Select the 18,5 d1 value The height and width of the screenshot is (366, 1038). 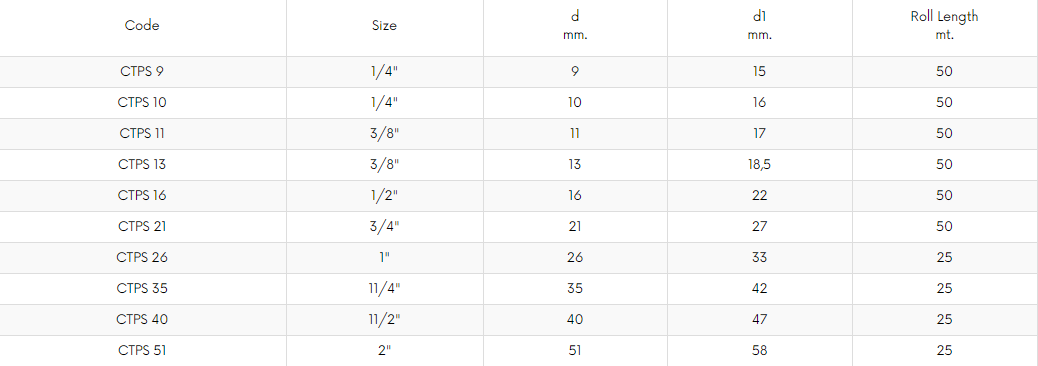759,165
